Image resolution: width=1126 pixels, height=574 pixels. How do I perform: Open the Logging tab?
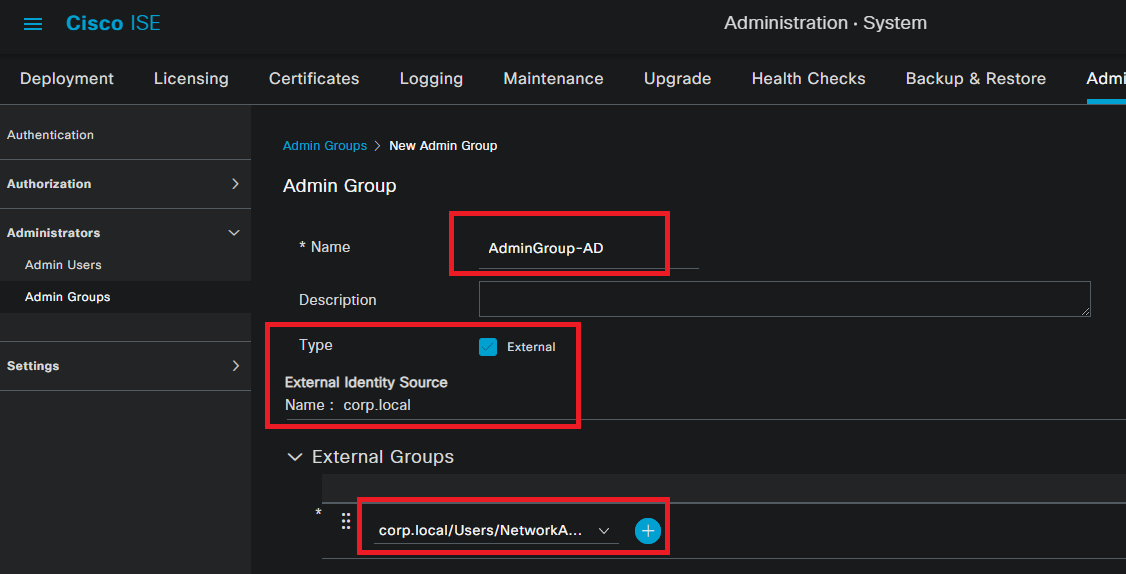pyautogui.click(x=431, y=78)
